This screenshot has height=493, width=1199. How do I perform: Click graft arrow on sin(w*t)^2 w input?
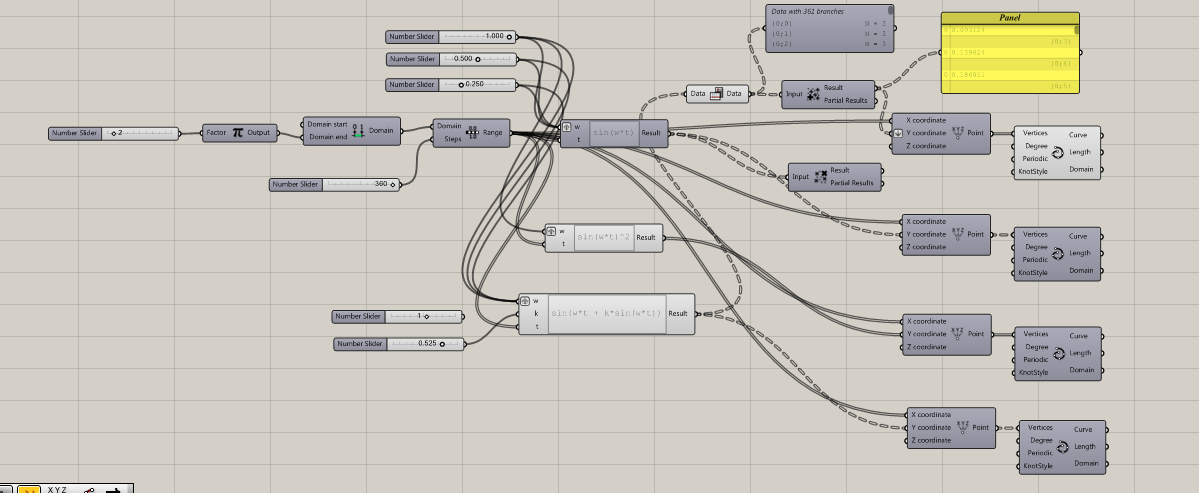[550, 231]
